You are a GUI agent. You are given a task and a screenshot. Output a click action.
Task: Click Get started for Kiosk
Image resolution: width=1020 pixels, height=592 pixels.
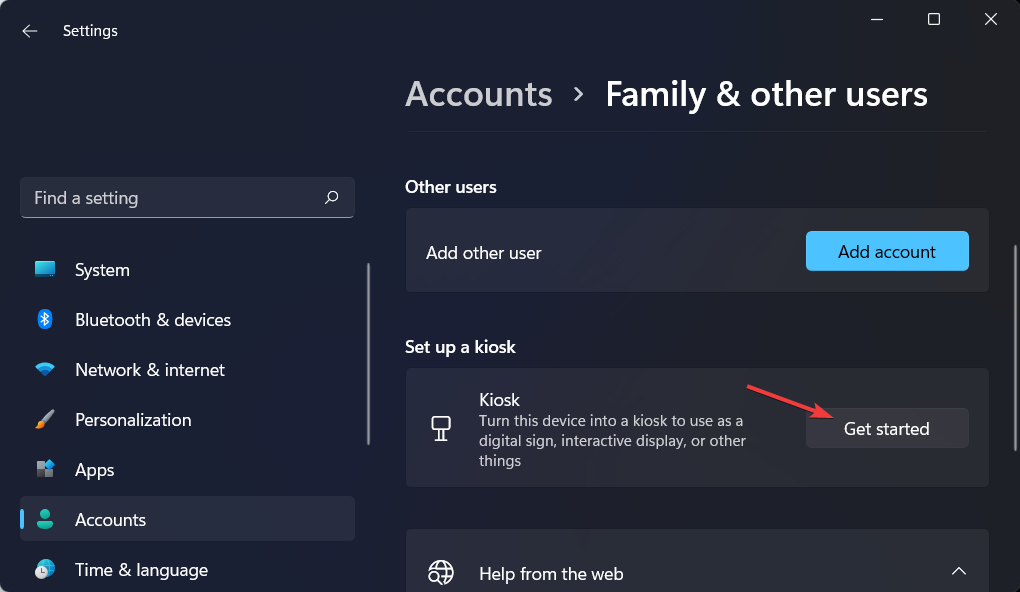[886, 429]
